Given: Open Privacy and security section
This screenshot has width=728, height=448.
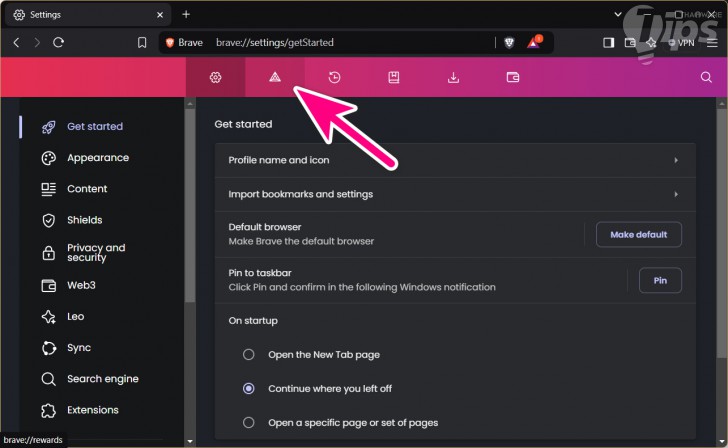Looking at the screenshot, I should click(x=96, y=253).
